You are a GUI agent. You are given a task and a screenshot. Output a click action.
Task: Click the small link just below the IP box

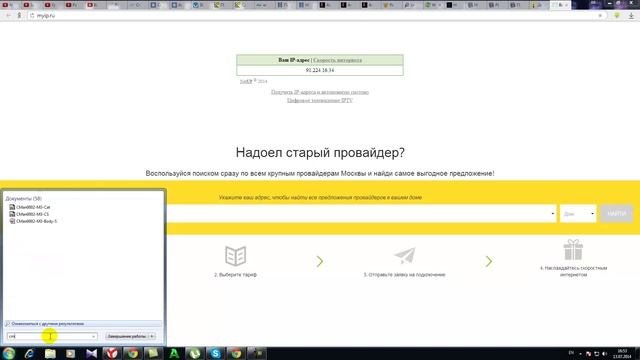[246, 81]
